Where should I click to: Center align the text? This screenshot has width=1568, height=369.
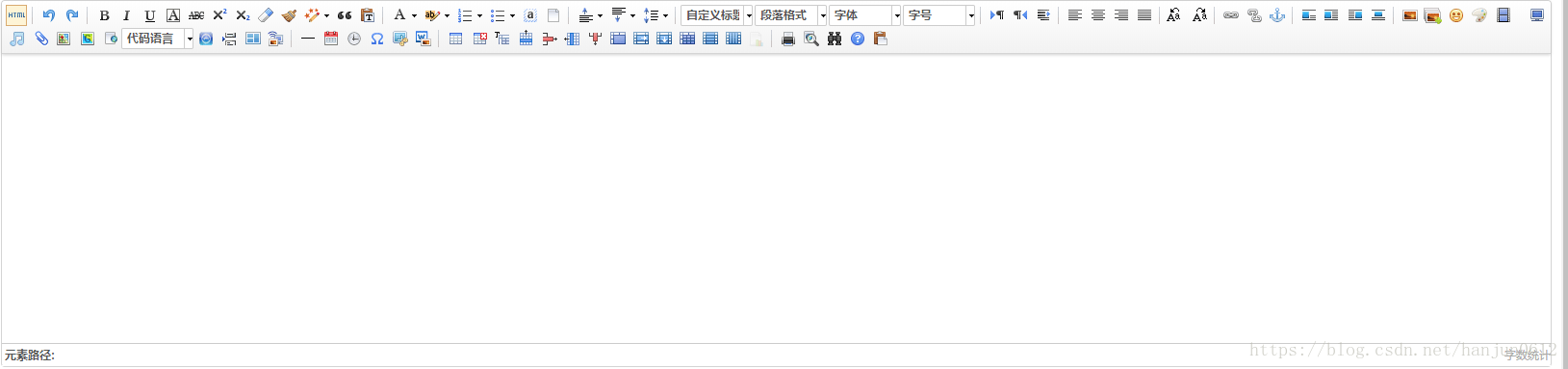point(1098,15)
